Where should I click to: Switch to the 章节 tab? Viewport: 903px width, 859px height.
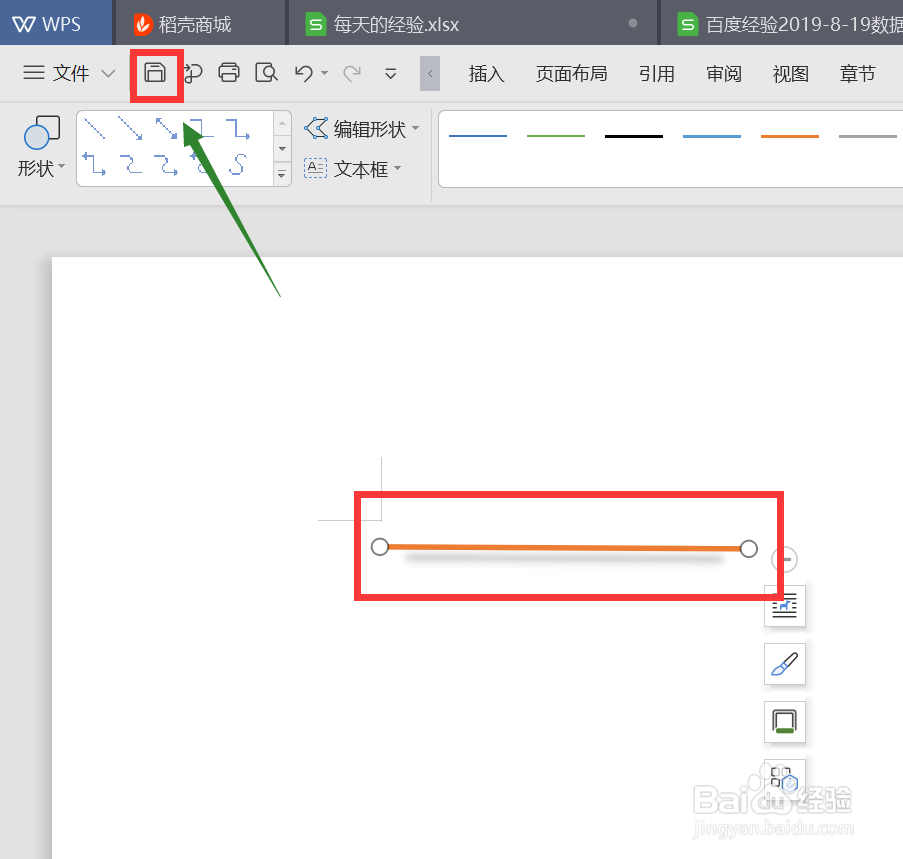pos(858,74)
